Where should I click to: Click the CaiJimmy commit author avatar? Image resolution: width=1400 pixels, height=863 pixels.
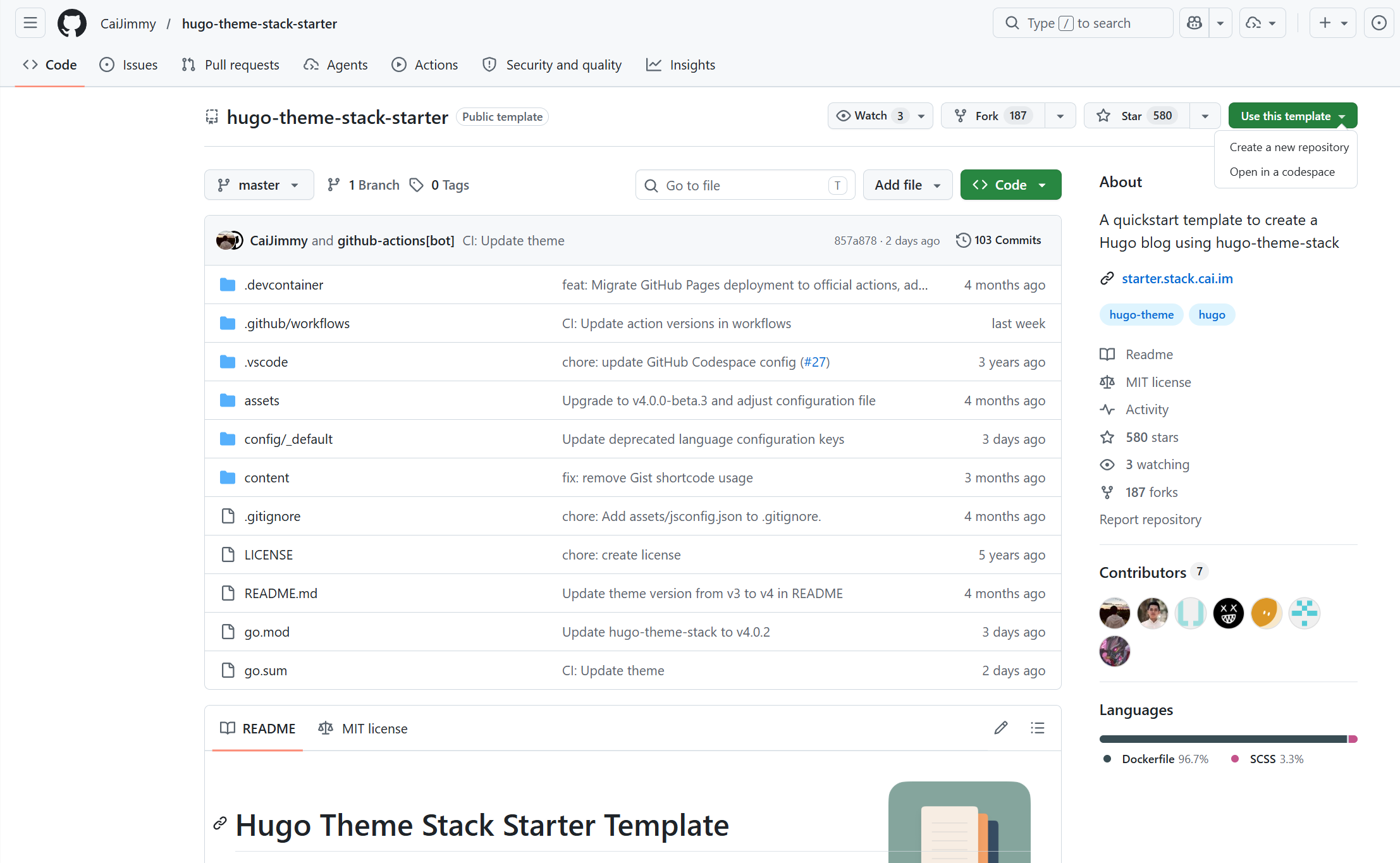(226, 240)
